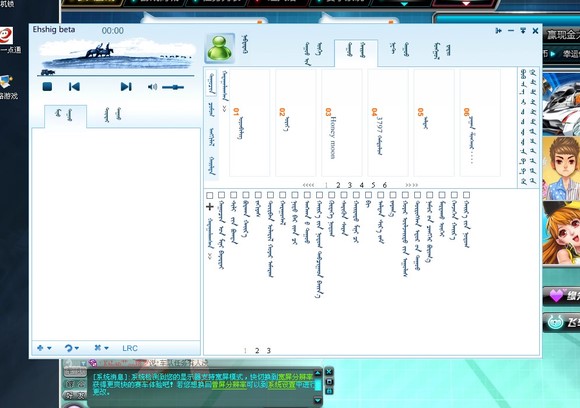Screen dimensions: 580x408
Task: Click the <<<< previous pages arrow
Action: (308, 185)
